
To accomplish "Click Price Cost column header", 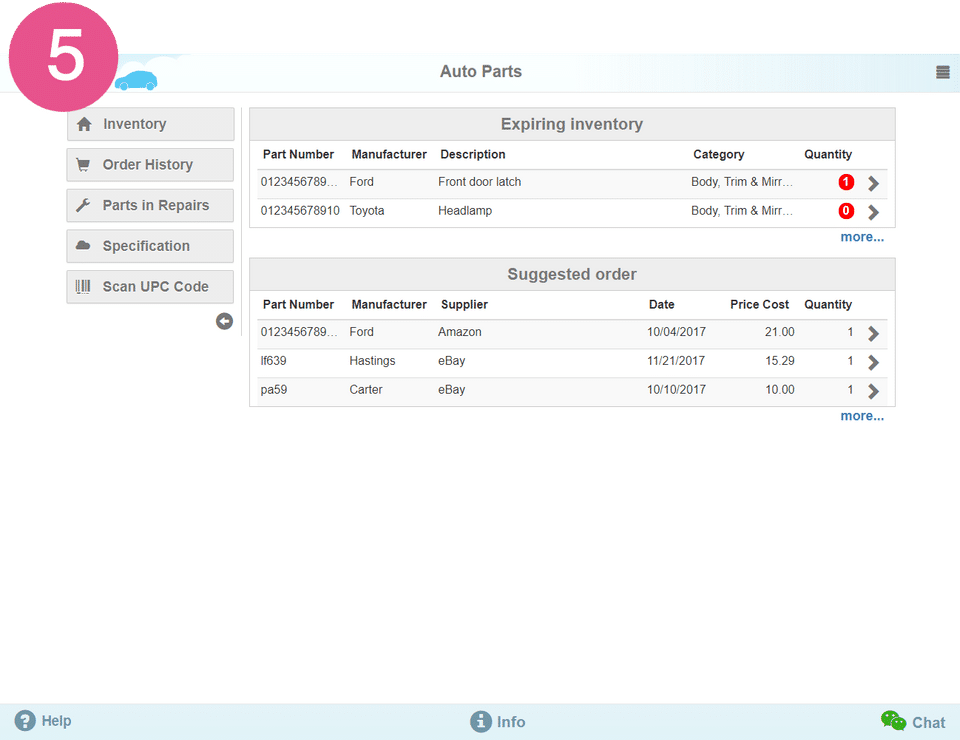I will (759, 304).
